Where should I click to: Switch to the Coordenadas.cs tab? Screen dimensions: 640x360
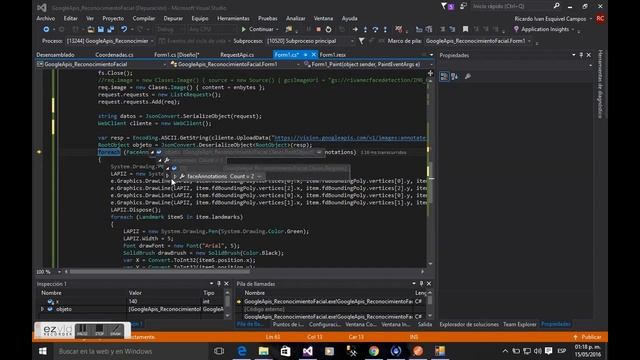(114, 55)
